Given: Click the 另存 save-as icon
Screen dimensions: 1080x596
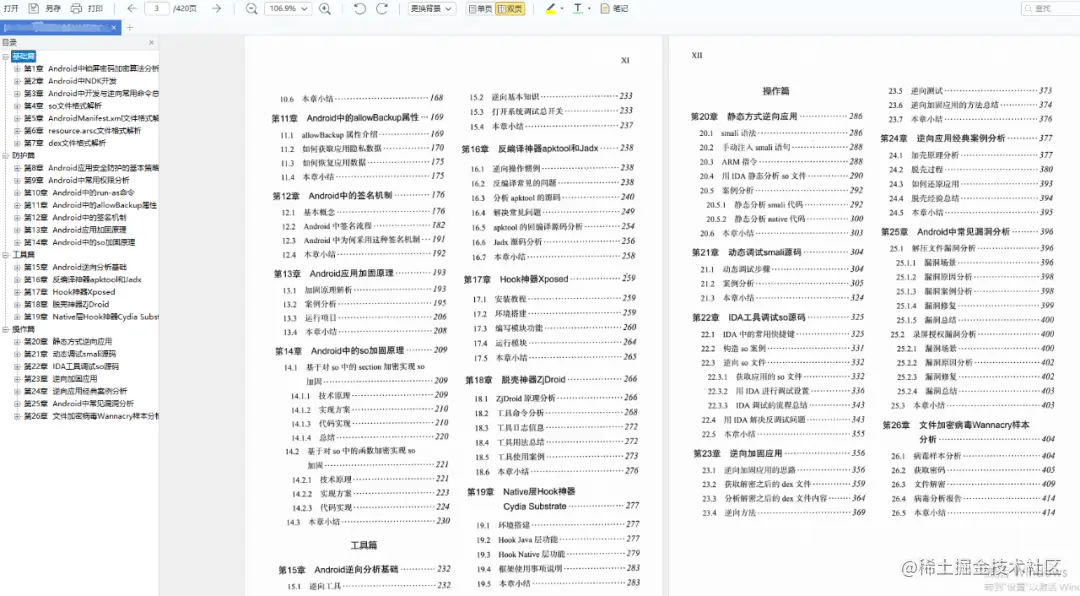Looking at the screenshot, I should (x=33, y=8).
